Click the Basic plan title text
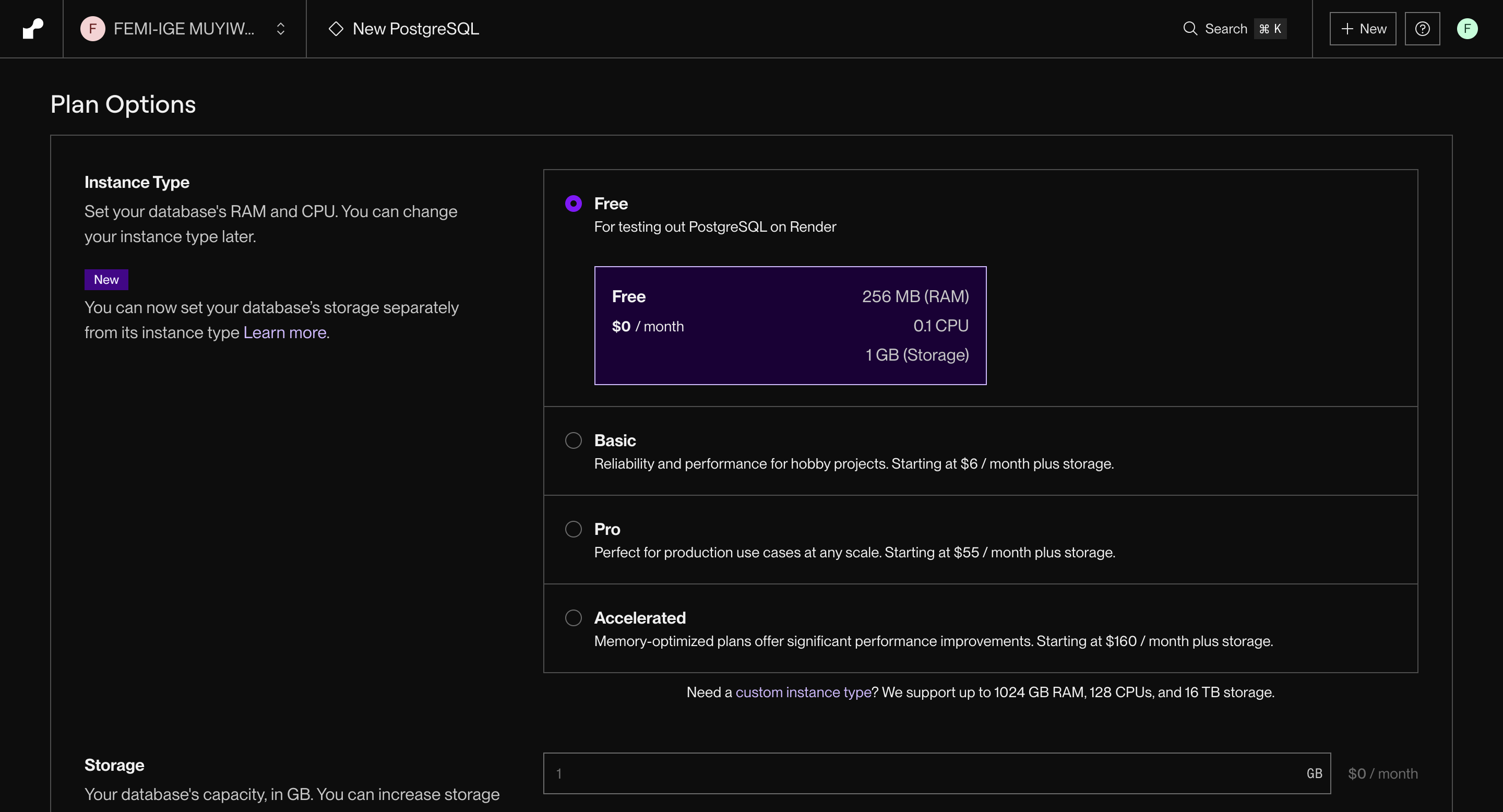This screenshot has width=1503, height=812. point(614,440)
